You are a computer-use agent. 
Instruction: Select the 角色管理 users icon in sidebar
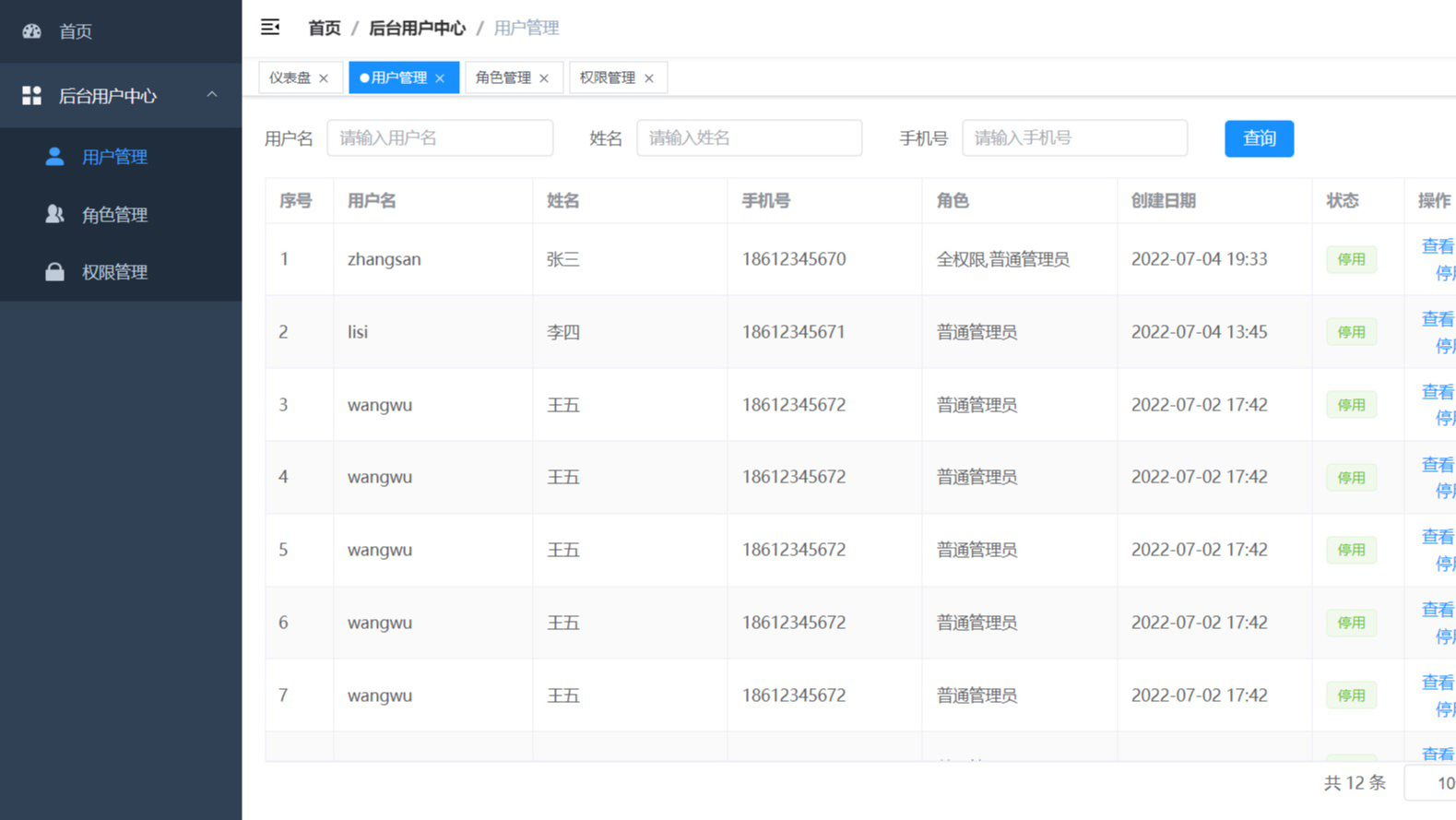pyautogui.click(x=55, y=214)
